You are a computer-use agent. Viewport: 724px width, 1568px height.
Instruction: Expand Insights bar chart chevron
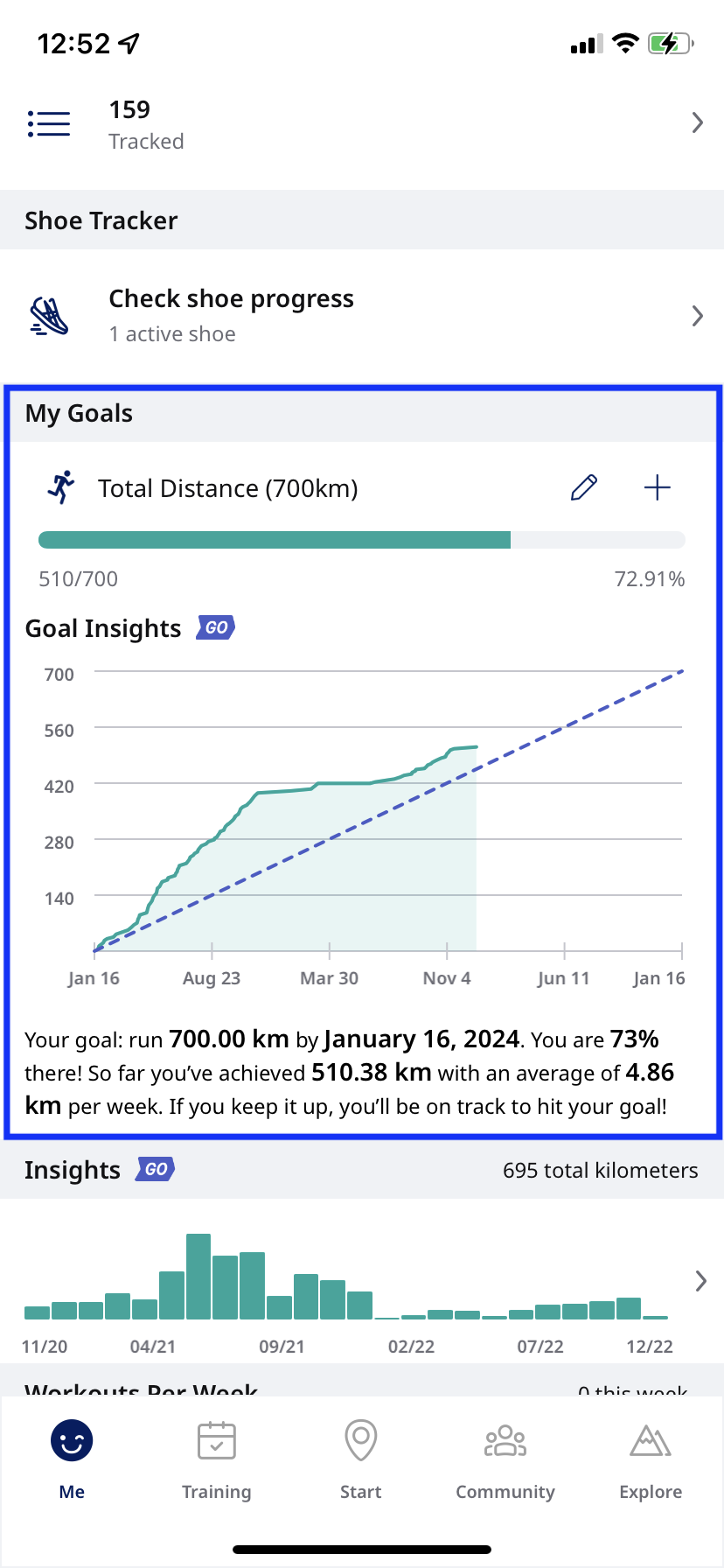[x=700, y=1281]
